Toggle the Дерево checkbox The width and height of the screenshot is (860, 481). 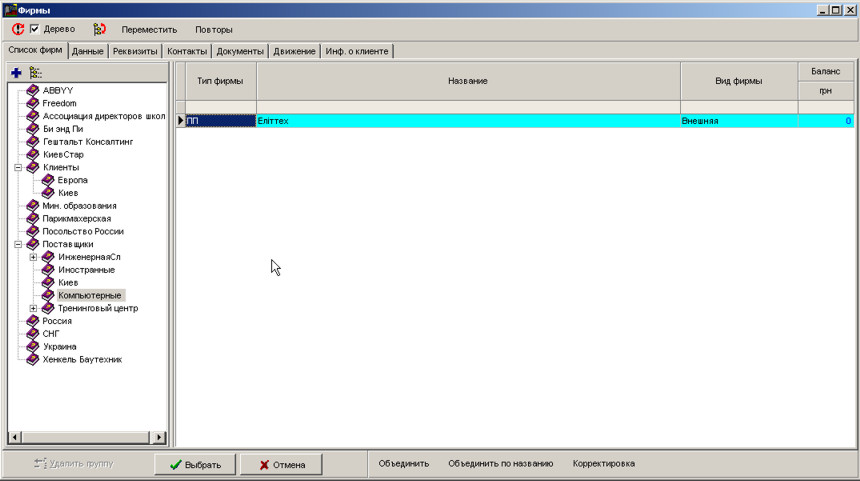point(35,29)
